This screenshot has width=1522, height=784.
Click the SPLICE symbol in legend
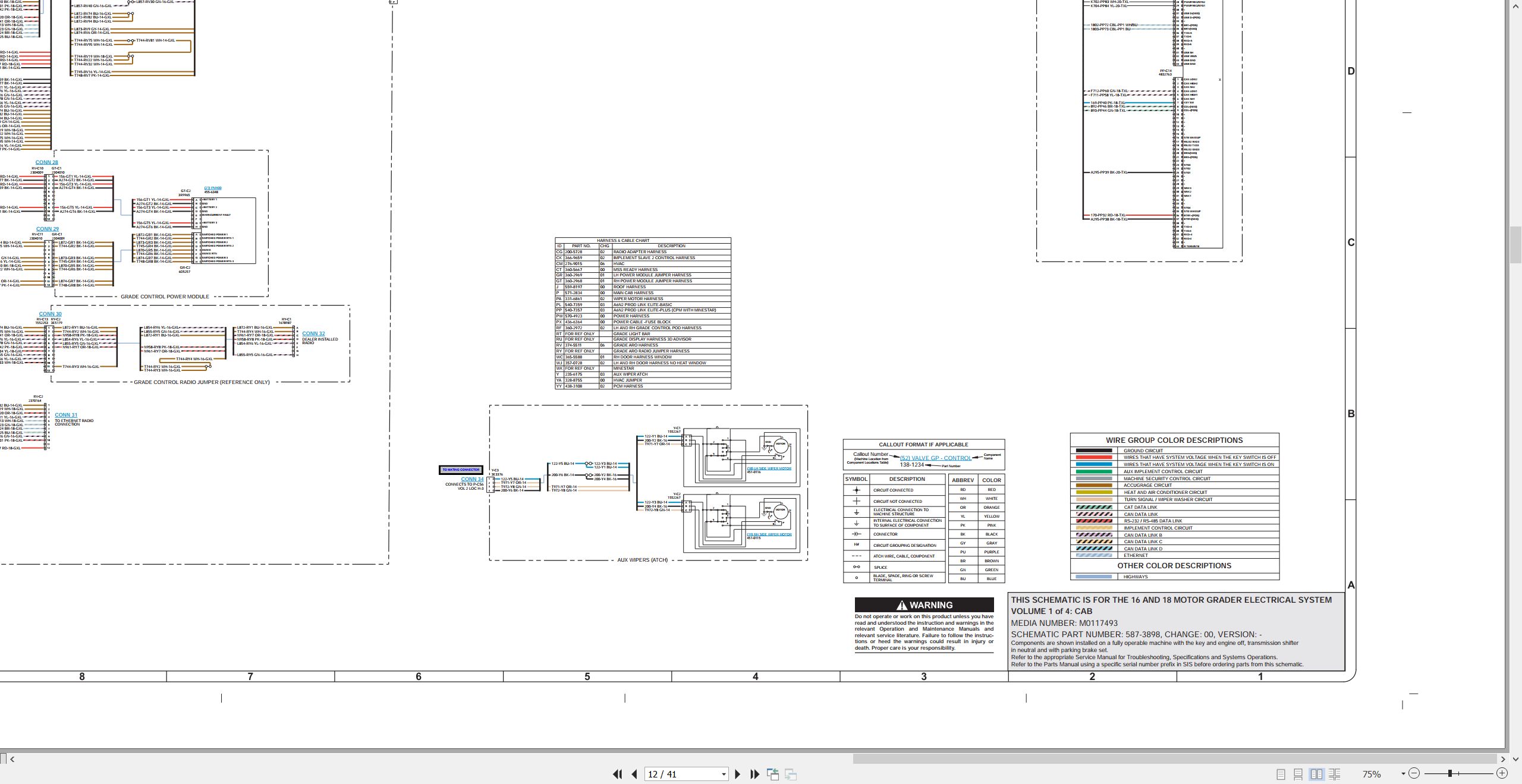pos(856,567)
